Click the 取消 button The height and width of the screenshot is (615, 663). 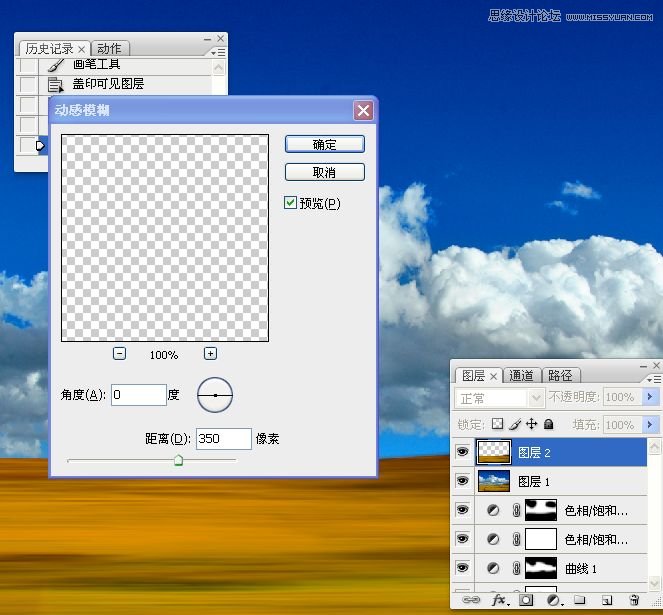(x=325, y=172)
